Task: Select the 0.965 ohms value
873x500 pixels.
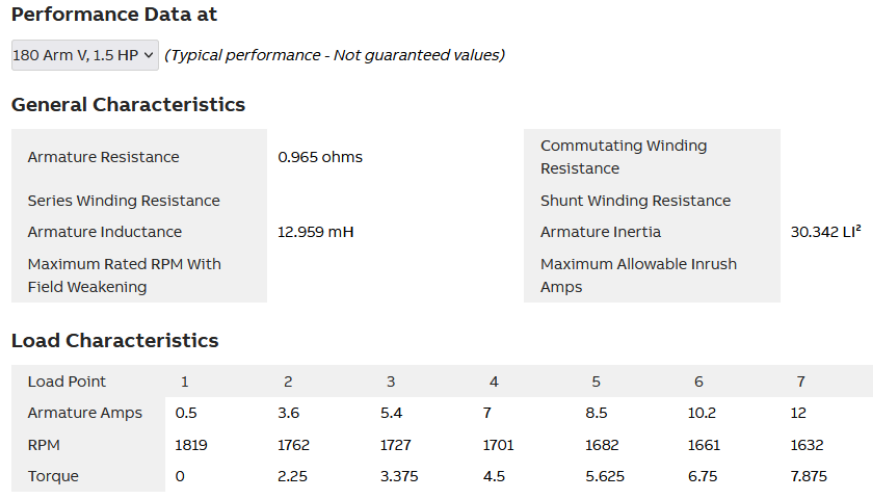Action: (x=320, y=157)
